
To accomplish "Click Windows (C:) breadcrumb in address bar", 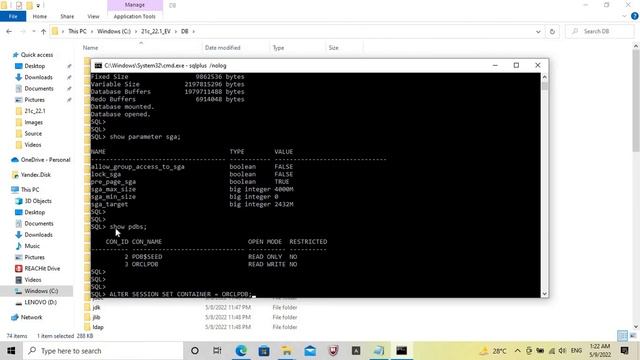I will coord(114,31).
